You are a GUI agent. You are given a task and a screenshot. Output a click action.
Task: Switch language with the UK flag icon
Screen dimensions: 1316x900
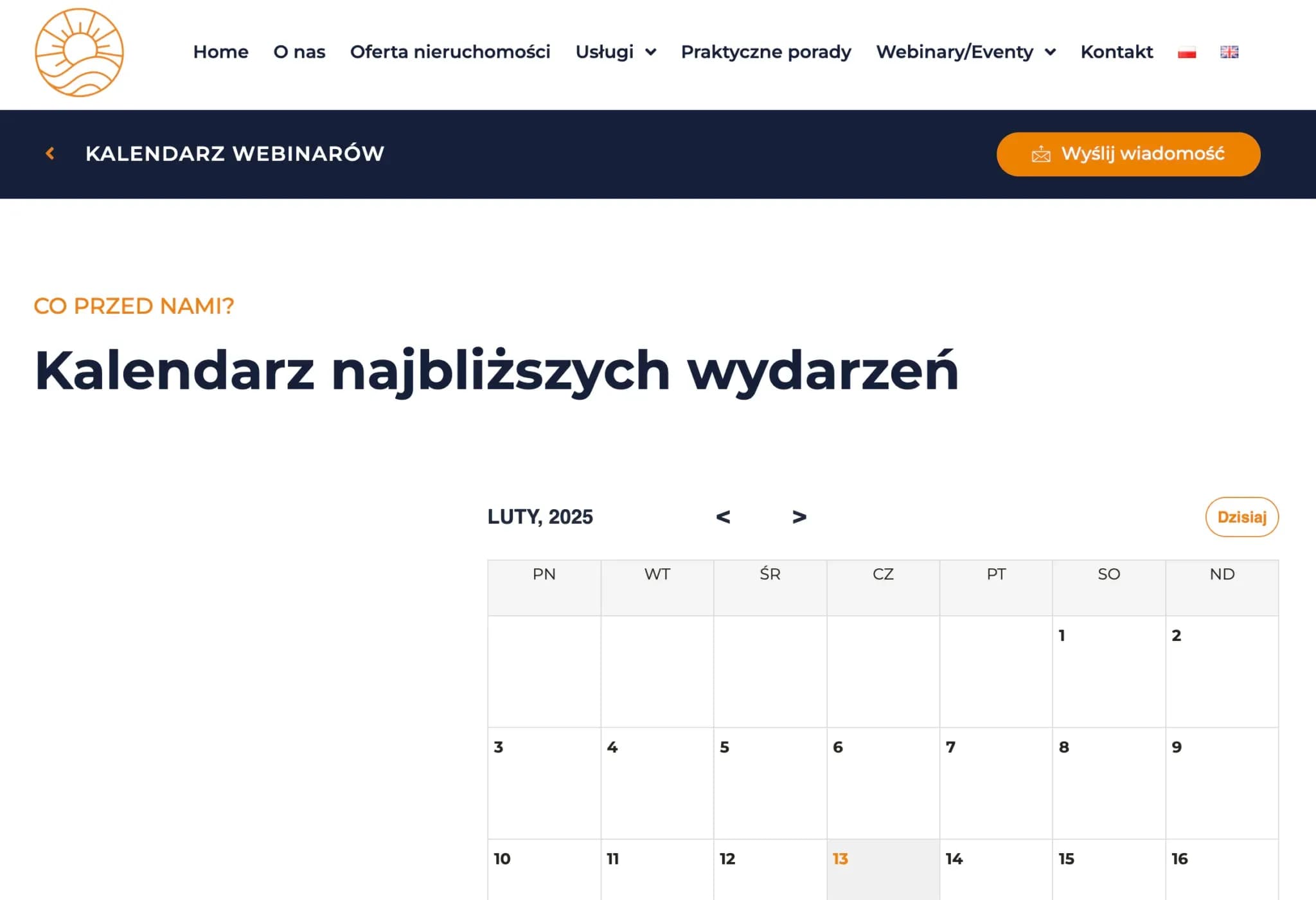click(x=1229, y=52)
